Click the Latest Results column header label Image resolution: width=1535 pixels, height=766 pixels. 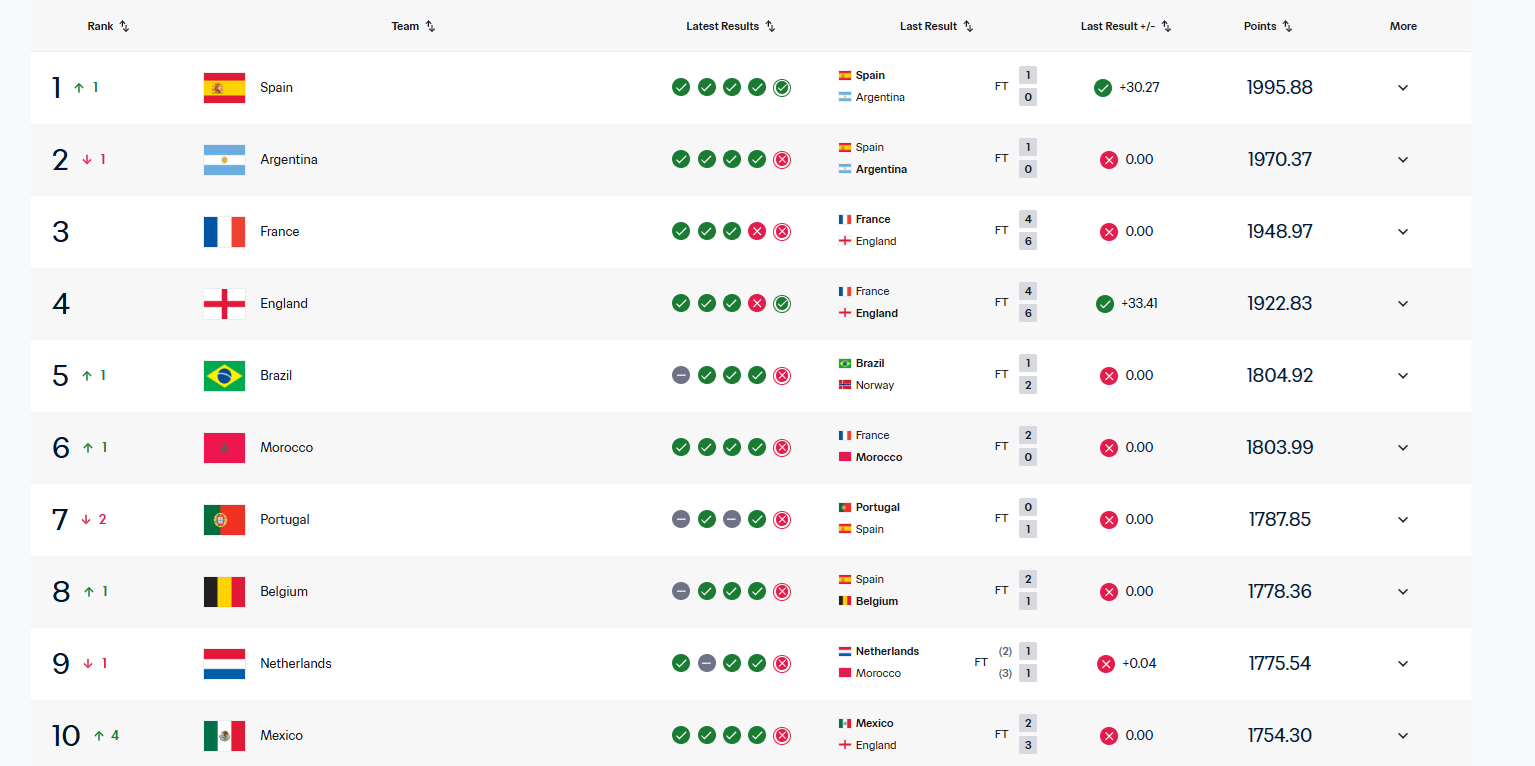click(x=723, y=27)
